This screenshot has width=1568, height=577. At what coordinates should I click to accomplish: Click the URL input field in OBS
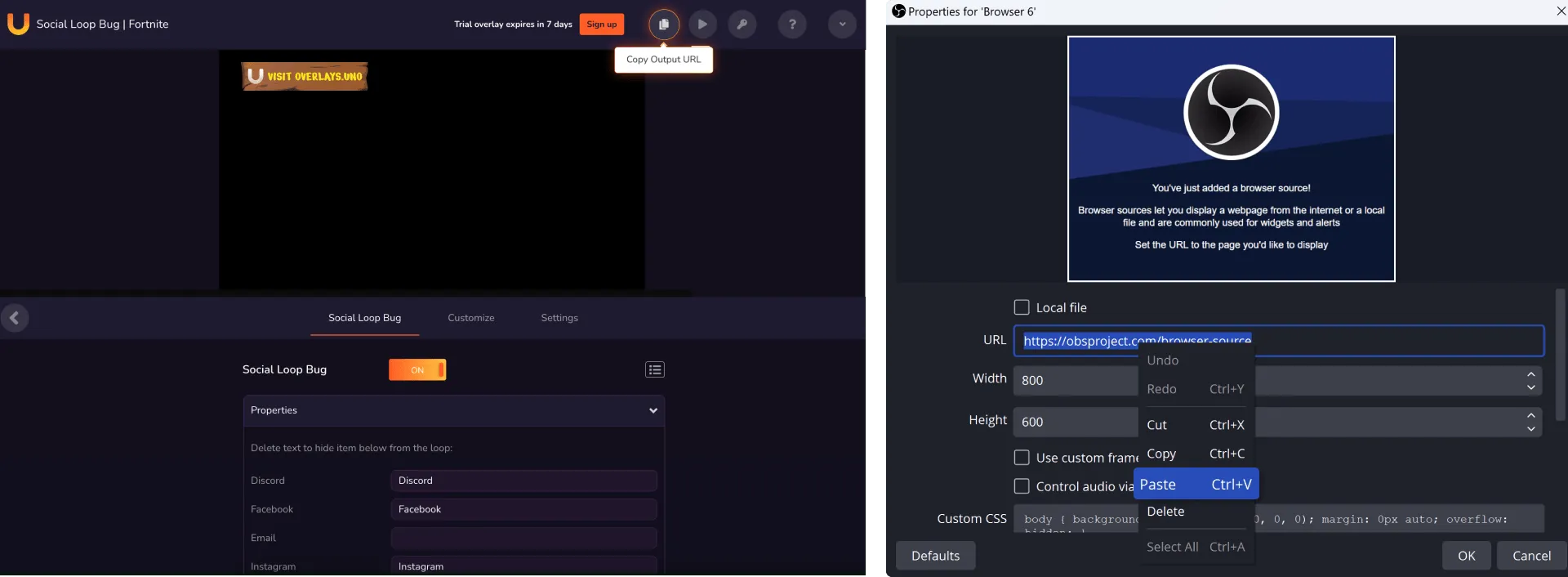[1279, 341]
